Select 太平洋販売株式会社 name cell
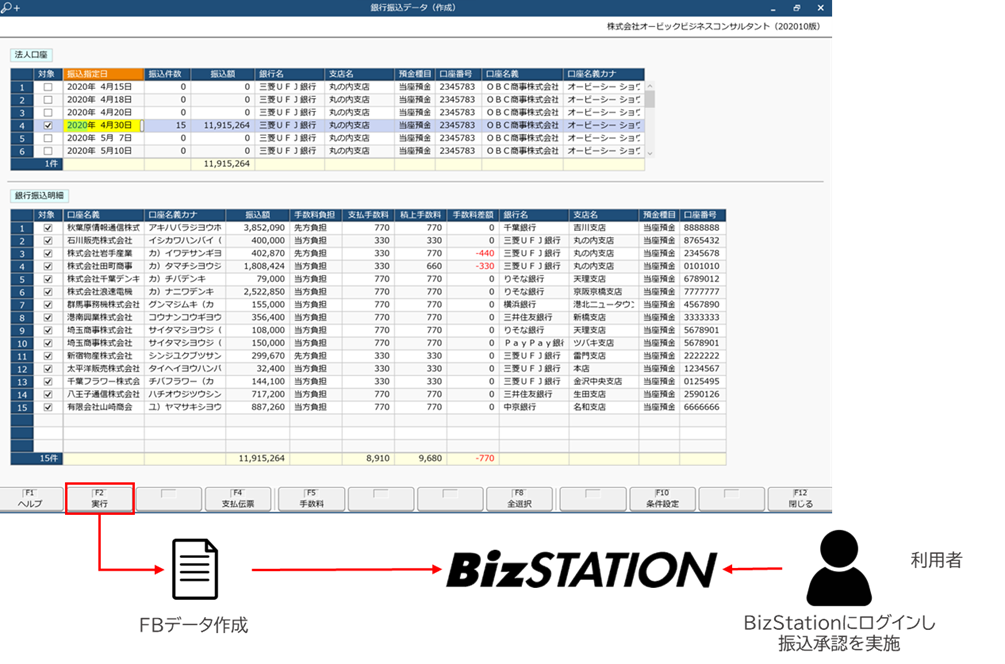Screen dimensions: 1005x664 [103, 369]
